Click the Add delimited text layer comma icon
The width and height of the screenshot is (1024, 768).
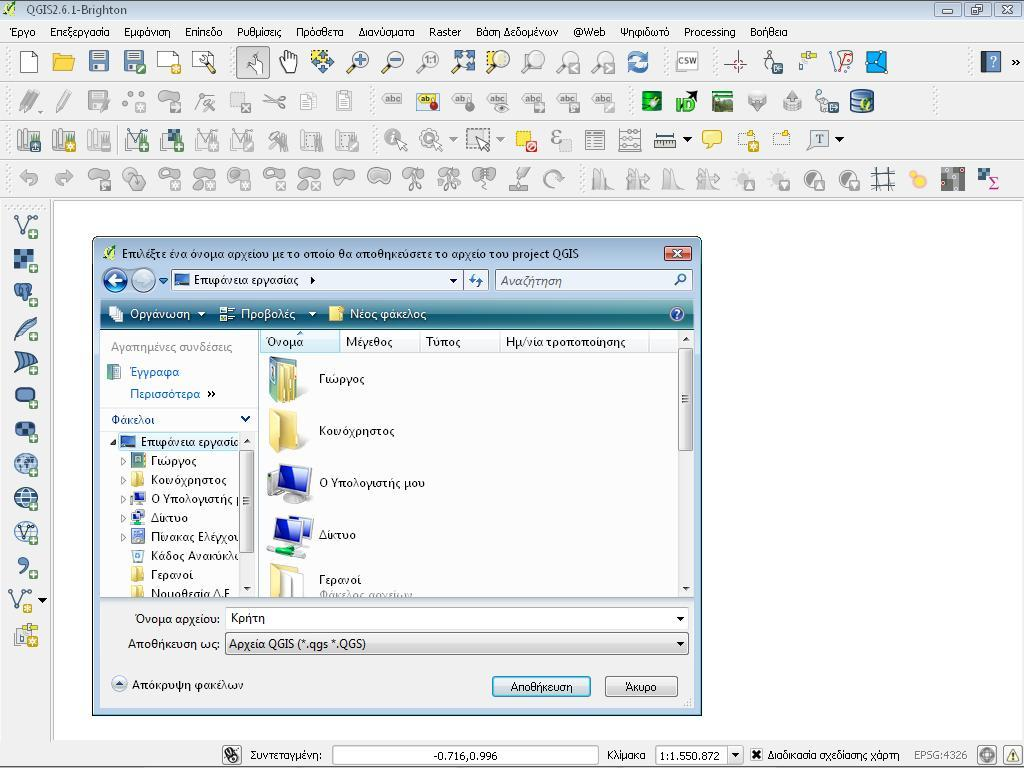(26, 566)
